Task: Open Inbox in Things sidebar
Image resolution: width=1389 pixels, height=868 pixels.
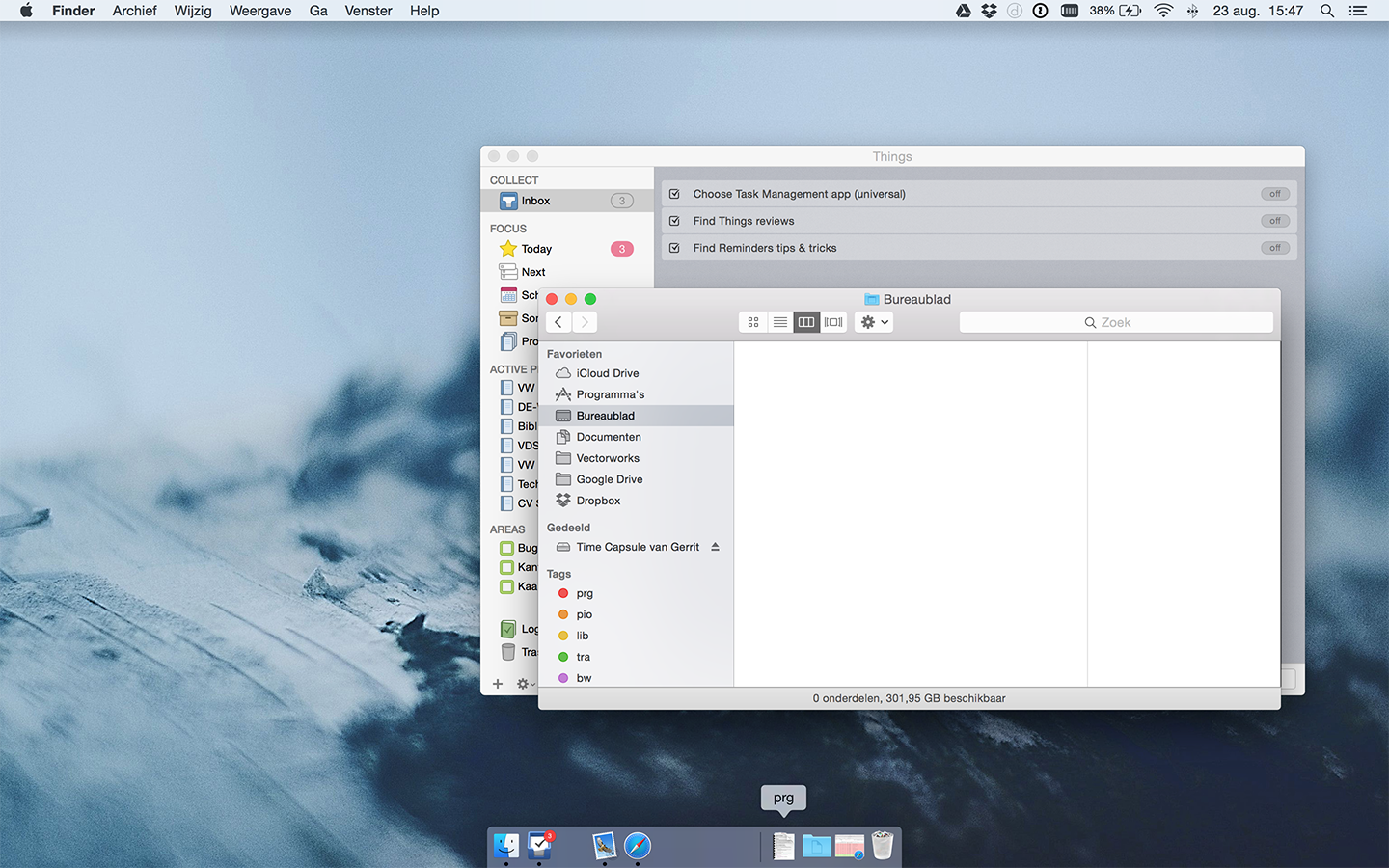Action: point(567,201)
